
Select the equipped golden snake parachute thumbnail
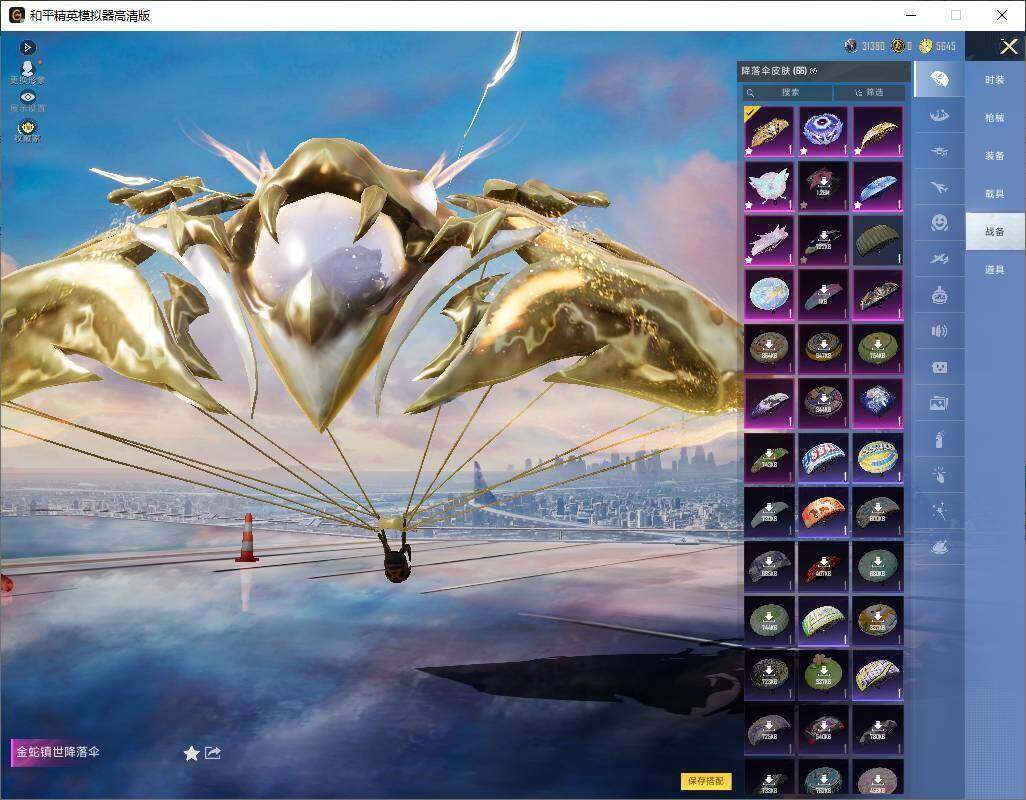pos(769,132)
